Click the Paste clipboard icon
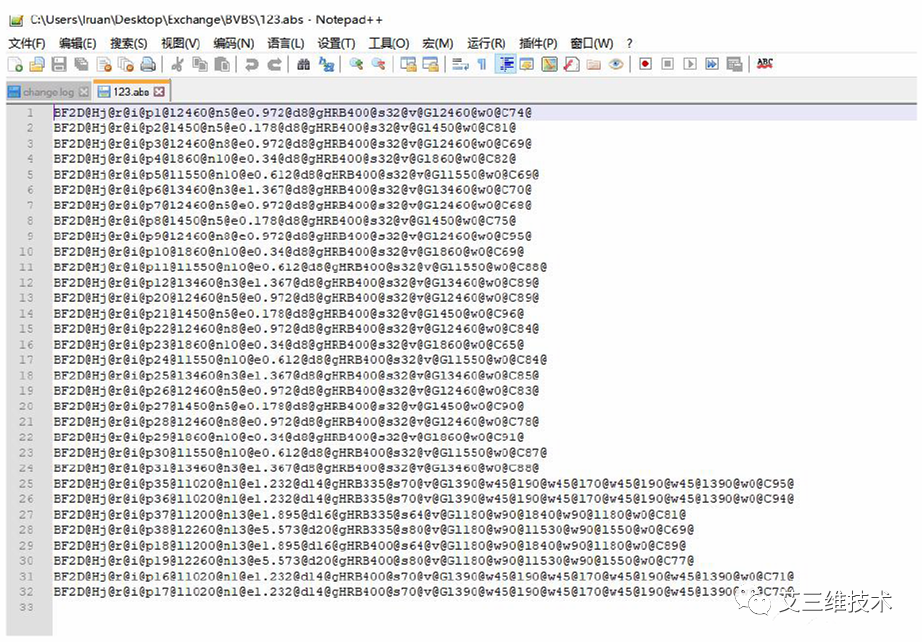Viewport: 922px width, 642px height. [222, 64]
